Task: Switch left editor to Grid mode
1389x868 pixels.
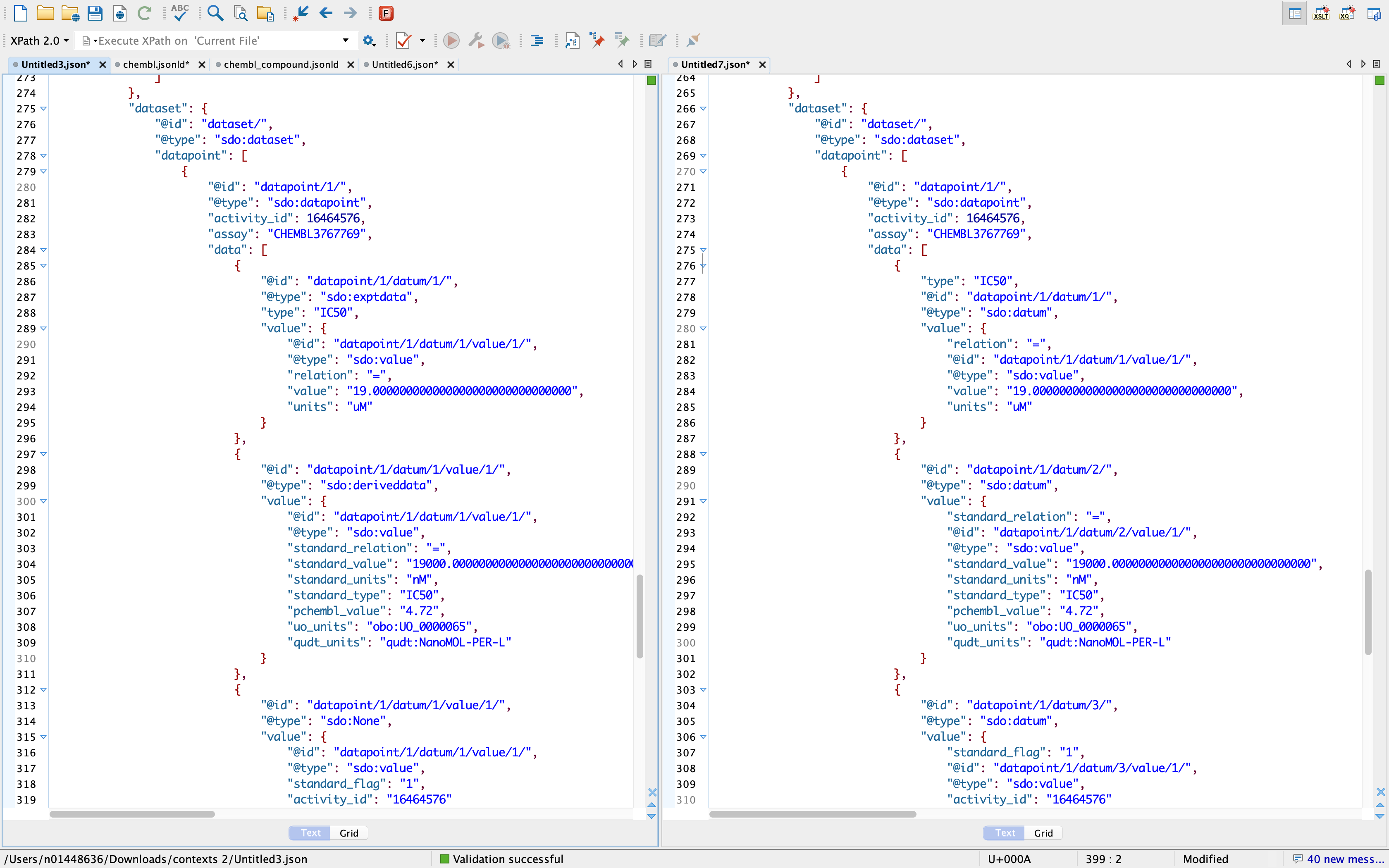Action: 348,833
